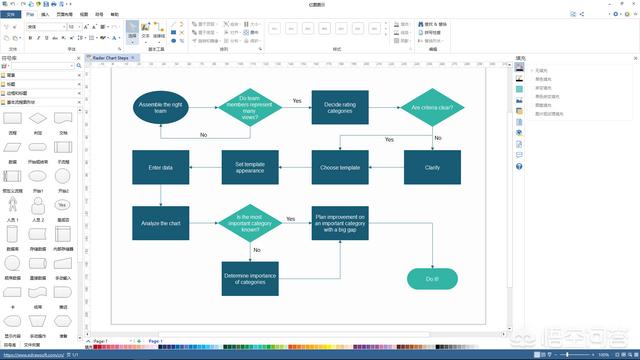The width and height of the screenshot is (640, 360).
Task: Switch to Radar Chart Steps document tab
Action: point(110,58)
